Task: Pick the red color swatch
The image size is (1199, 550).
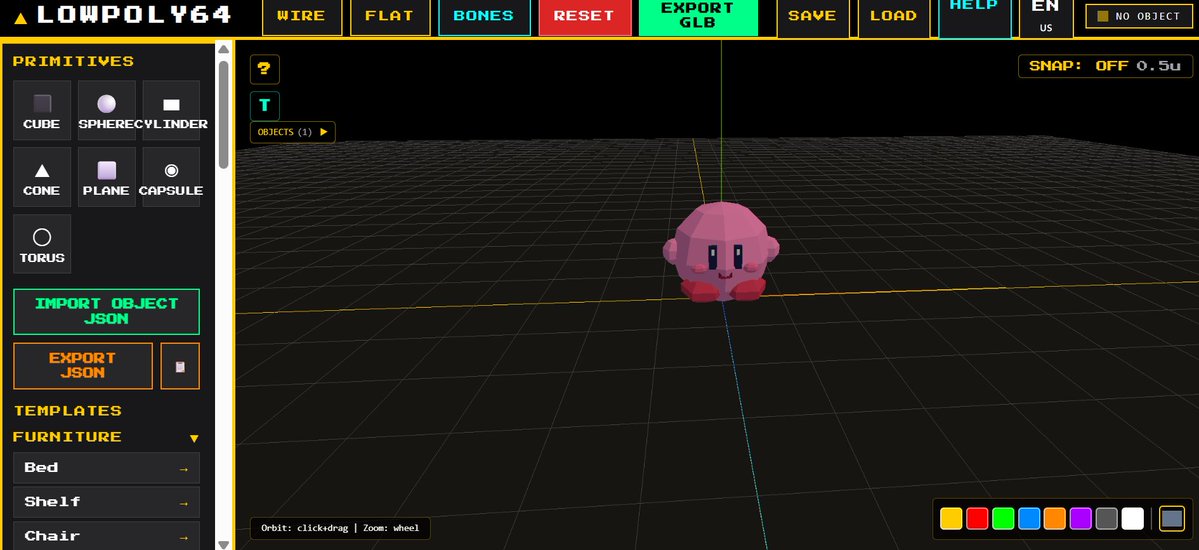Action: click(976, 519)
